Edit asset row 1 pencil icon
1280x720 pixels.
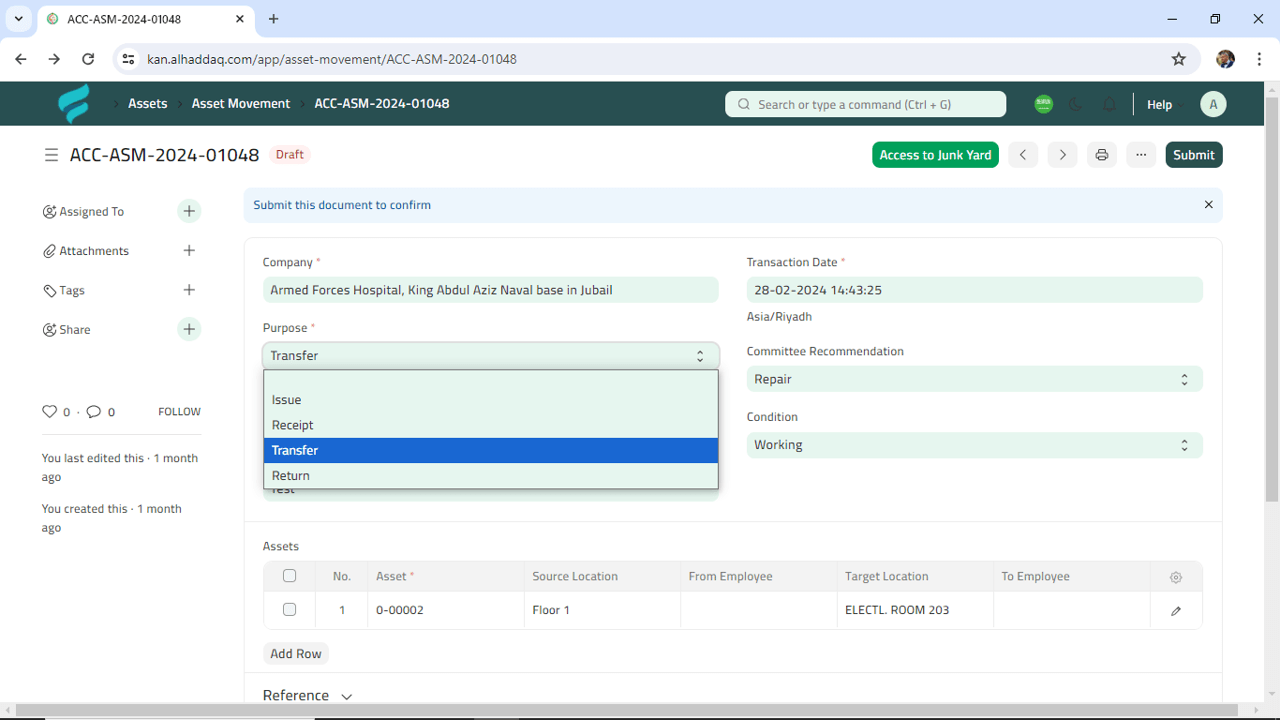(1176, 611)
